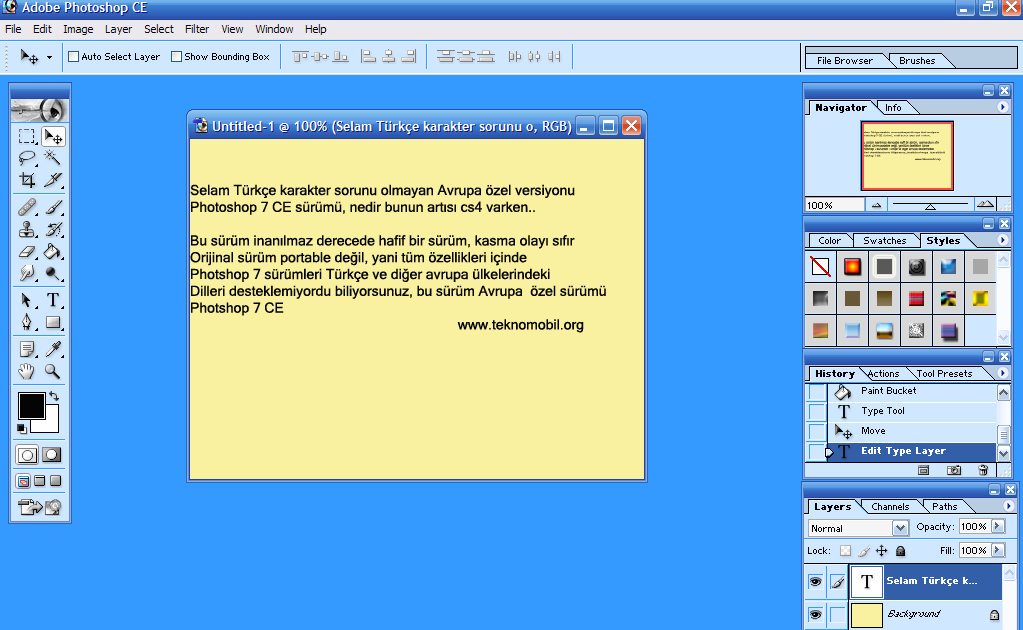The height and width of the screenshot is (630, 1023).
Task: Select the Notes tool
Action: 27,350
